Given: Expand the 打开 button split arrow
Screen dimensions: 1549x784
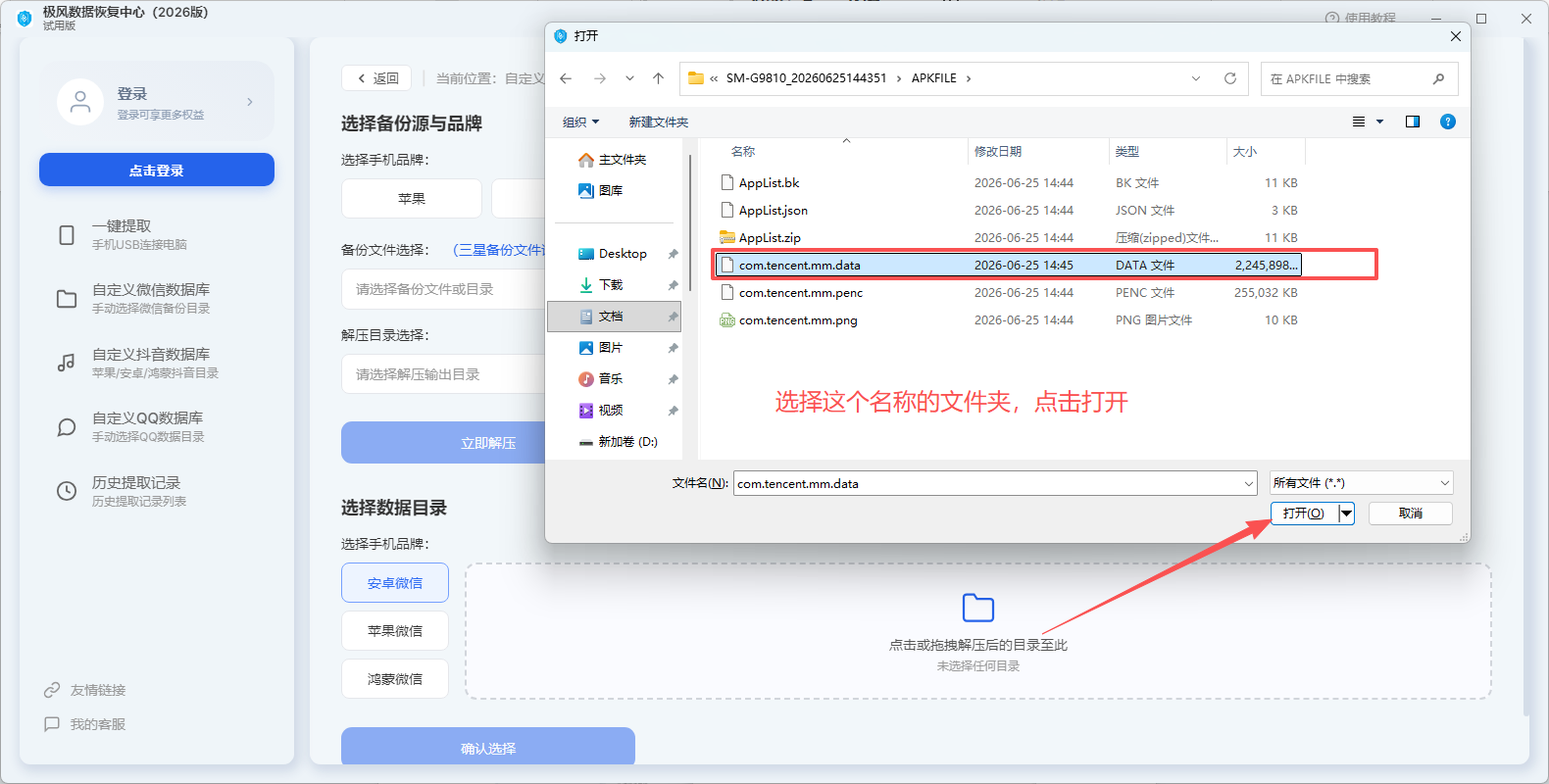Looking at the screenshot, I should click(1346, 514).
